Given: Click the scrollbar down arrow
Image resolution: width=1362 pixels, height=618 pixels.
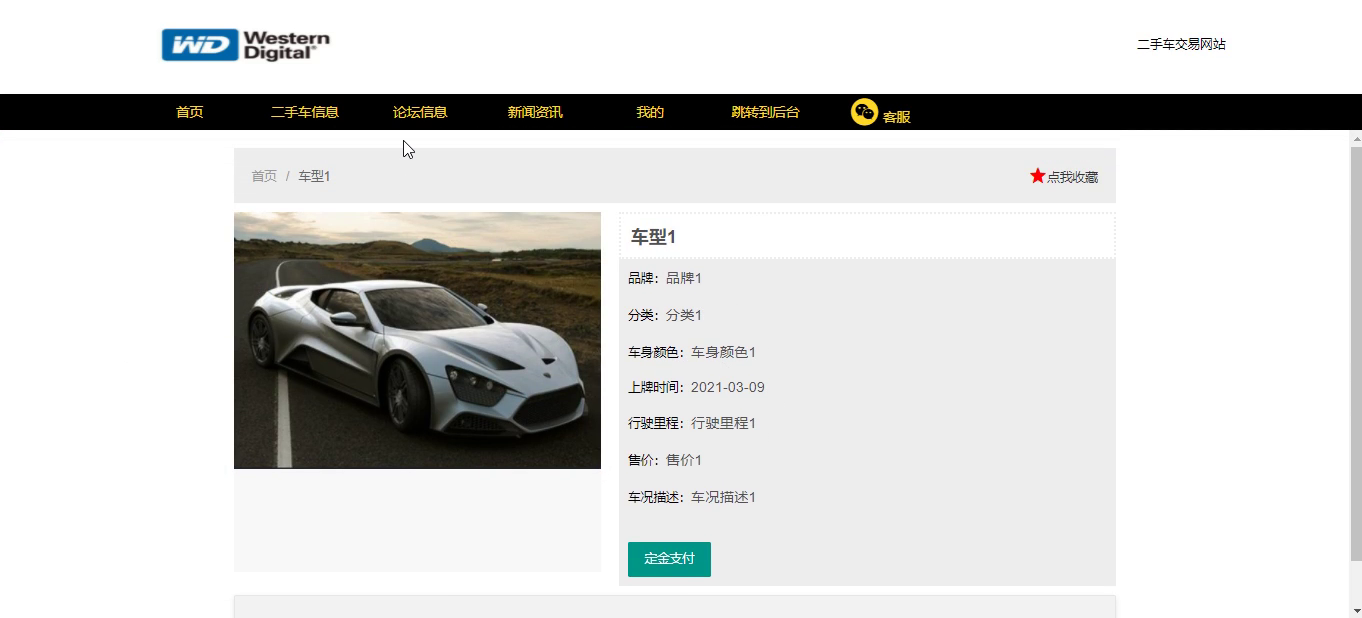Looking at the screenshot, I should pyautogui.click(x=1356, y=610).
